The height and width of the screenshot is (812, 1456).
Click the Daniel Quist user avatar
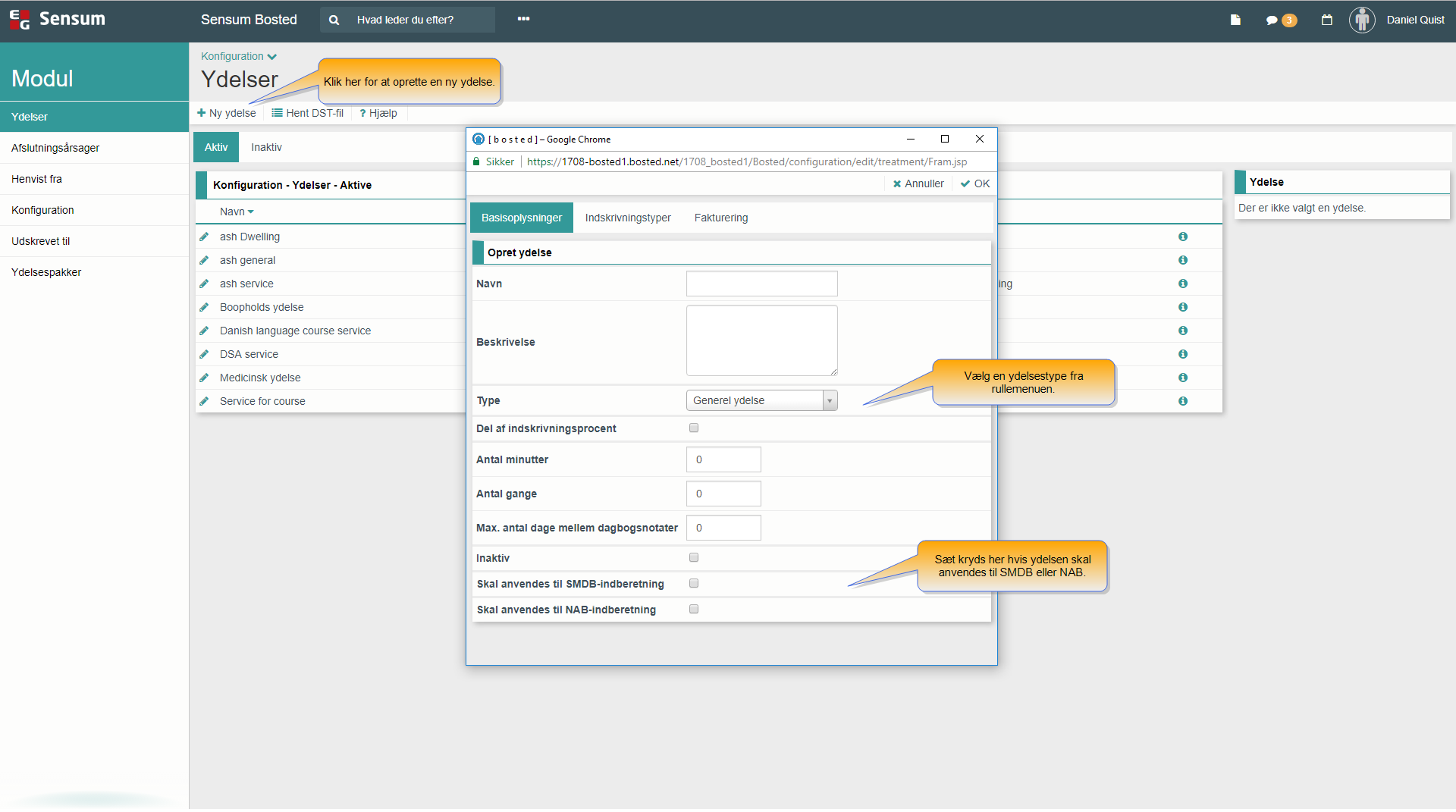(x=1362, y=20)
